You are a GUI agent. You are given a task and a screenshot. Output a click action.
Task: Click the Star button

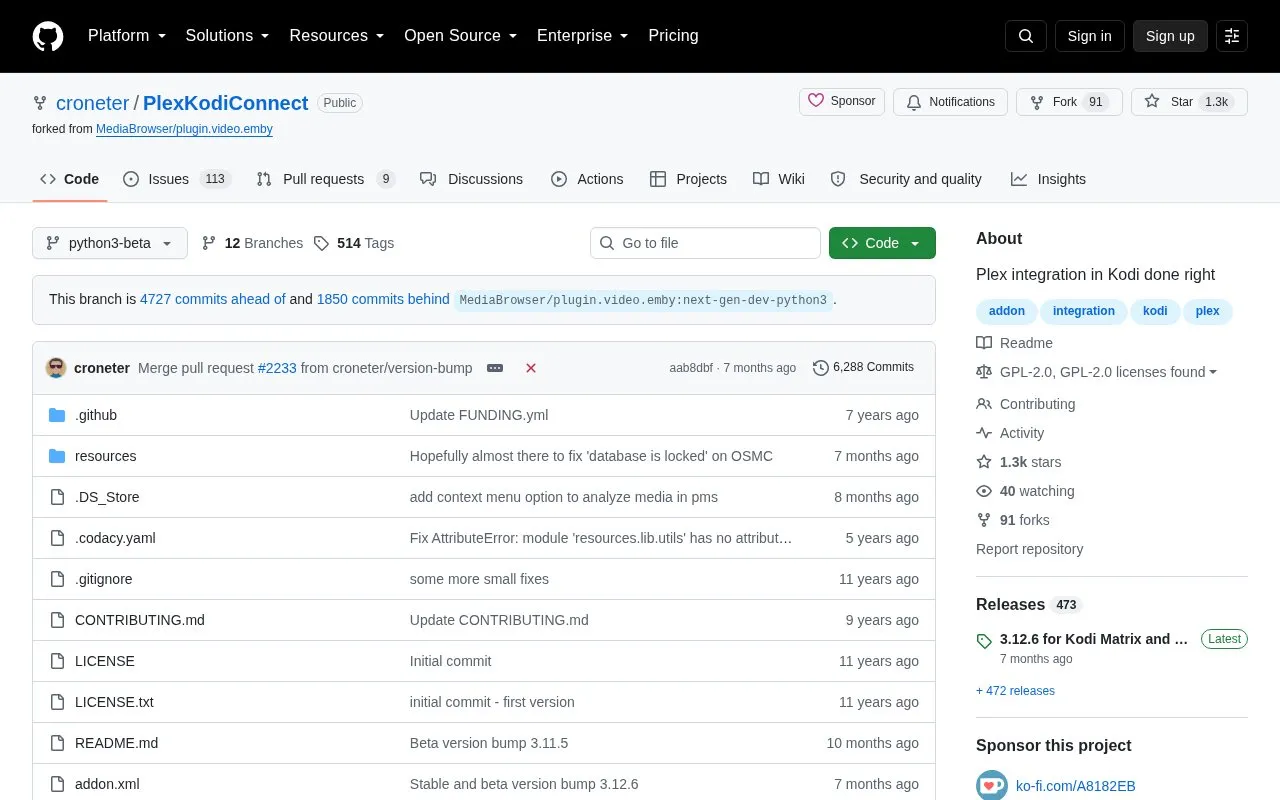pyautogui.click(x=1189, y=102)
